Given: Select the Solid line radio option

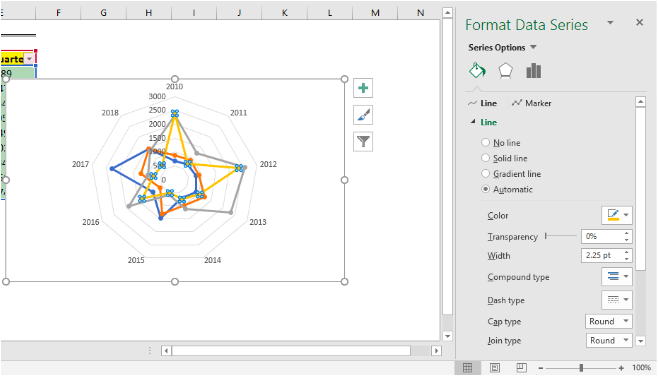Looking at the screenshot, I should tap(485, 158).
